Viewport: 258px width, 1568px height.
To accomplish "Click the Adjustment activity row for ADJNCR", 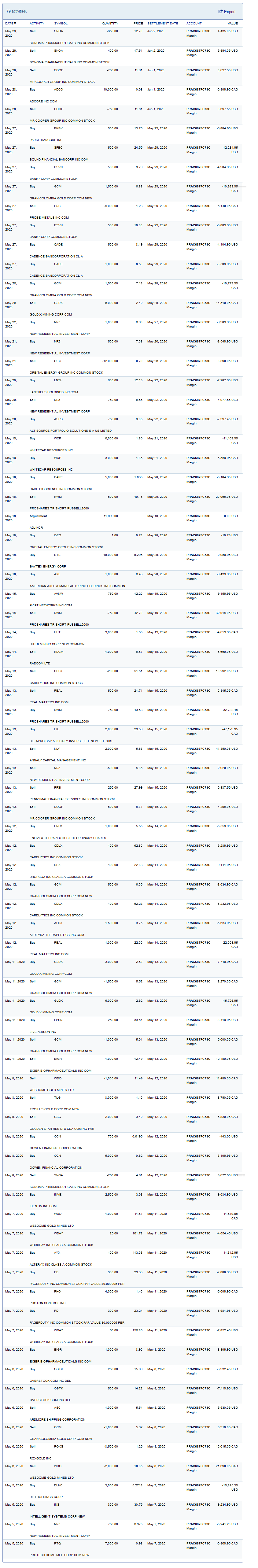I will (38, 516).
